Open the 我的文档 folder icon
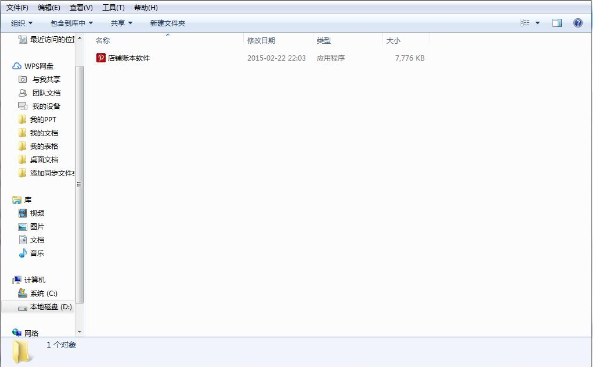 click(22, 133)
